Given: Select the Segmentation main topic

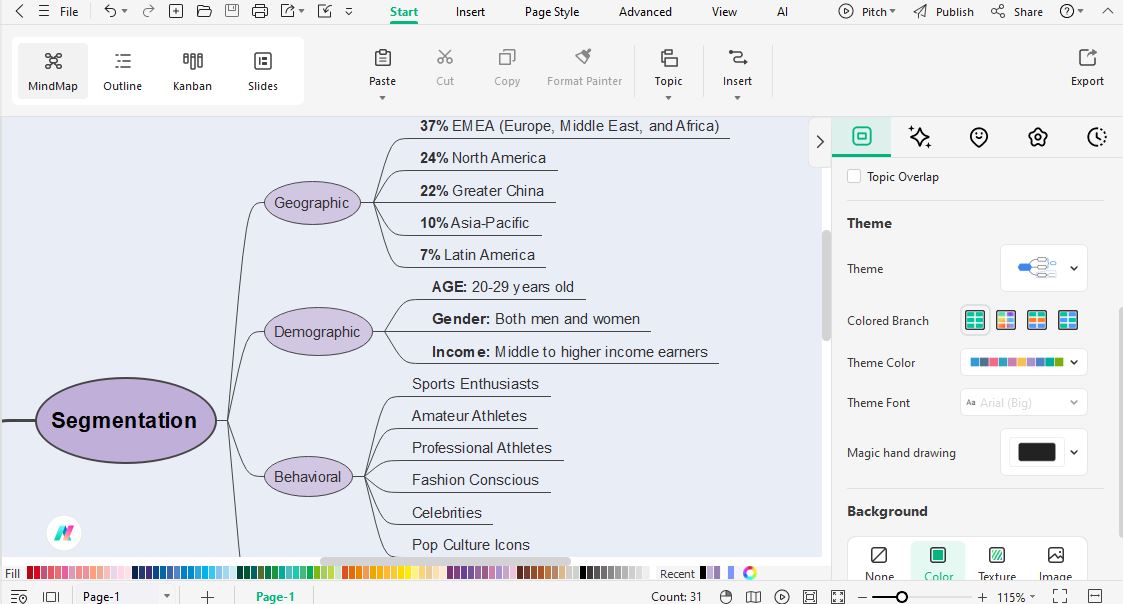Looking at the screenshot, I should [x=125, y=421].
